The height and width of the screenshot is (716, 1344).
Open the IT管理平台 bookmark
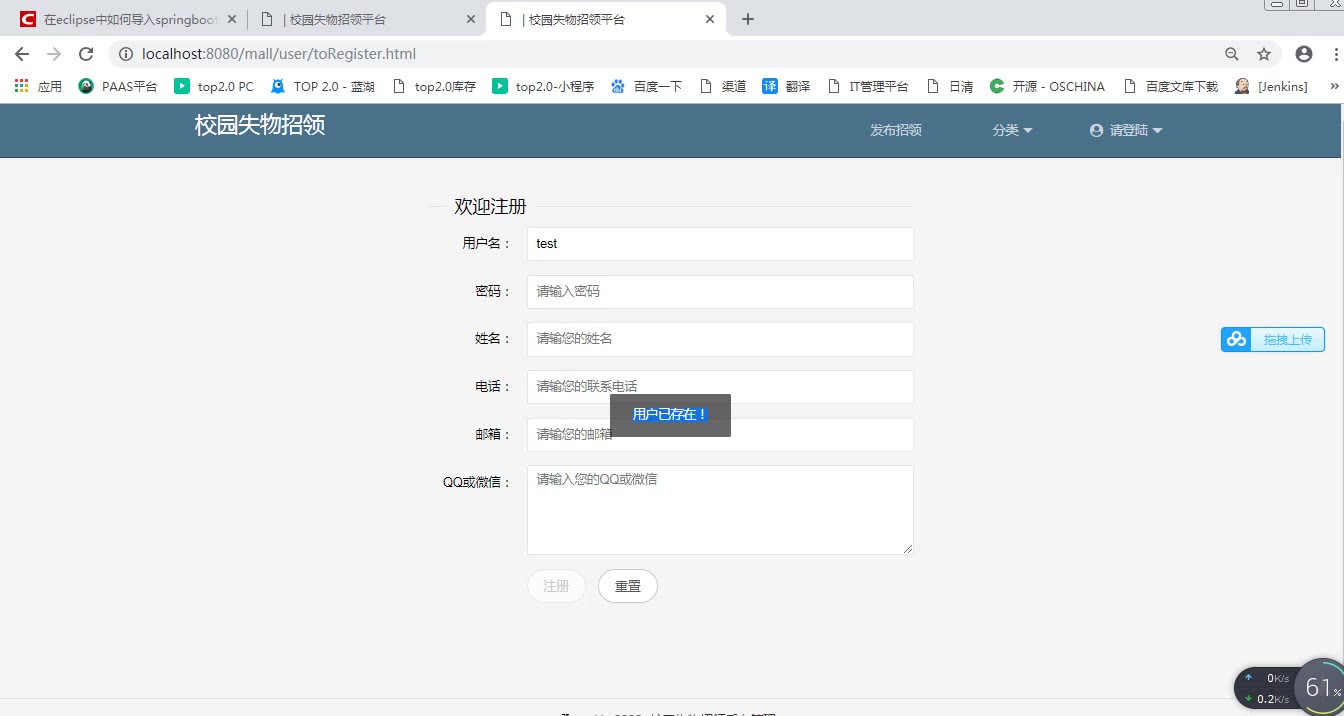tap(867, 87)
